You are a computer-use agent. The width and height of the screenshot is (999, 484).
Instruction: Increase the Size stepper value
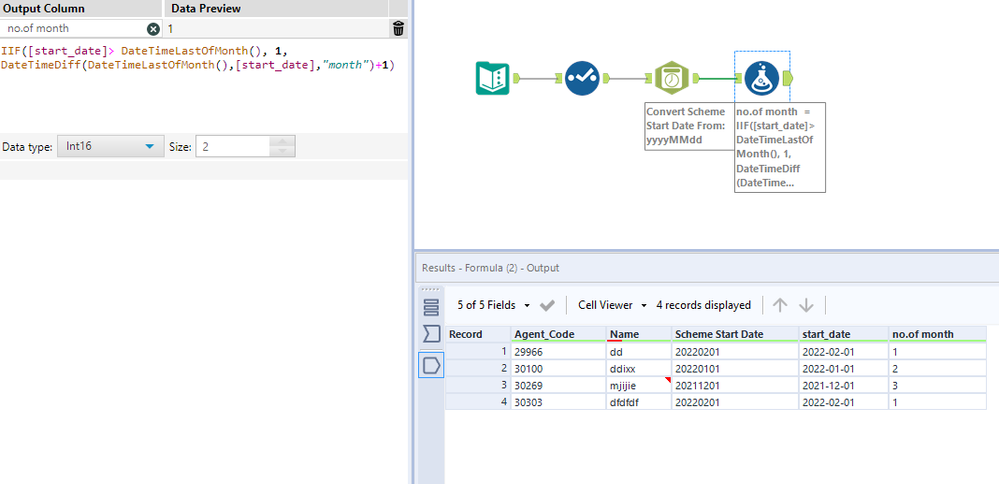[x=282, y=141]
